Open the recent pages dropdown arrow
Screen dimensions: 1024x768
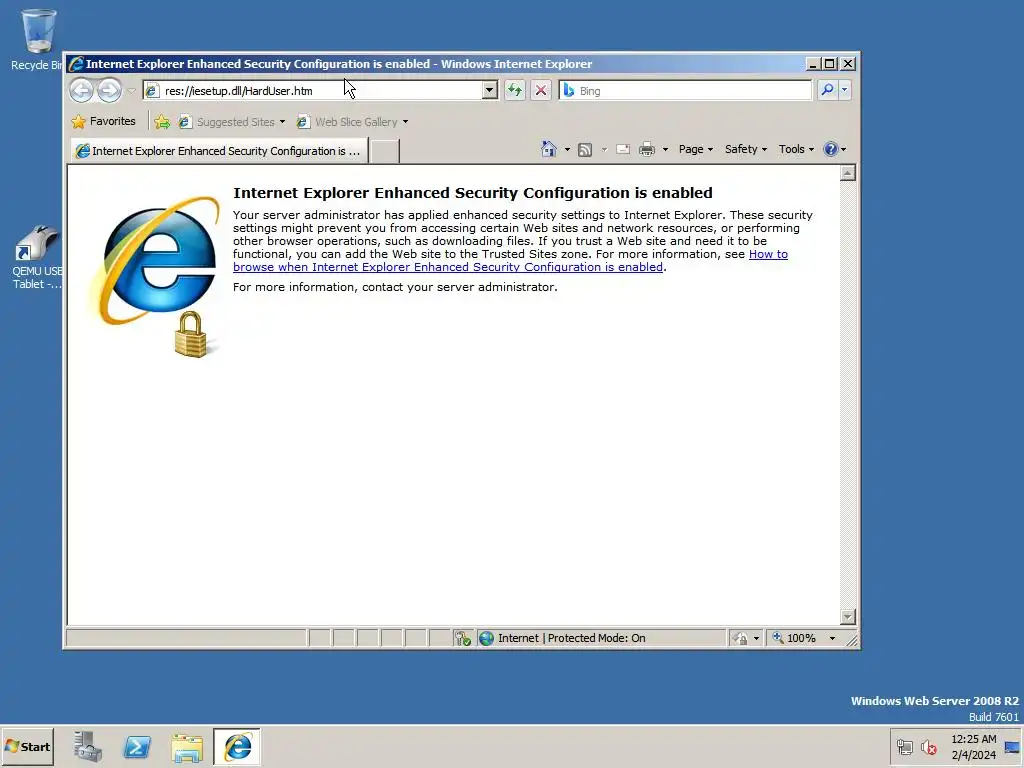[131, 90]
